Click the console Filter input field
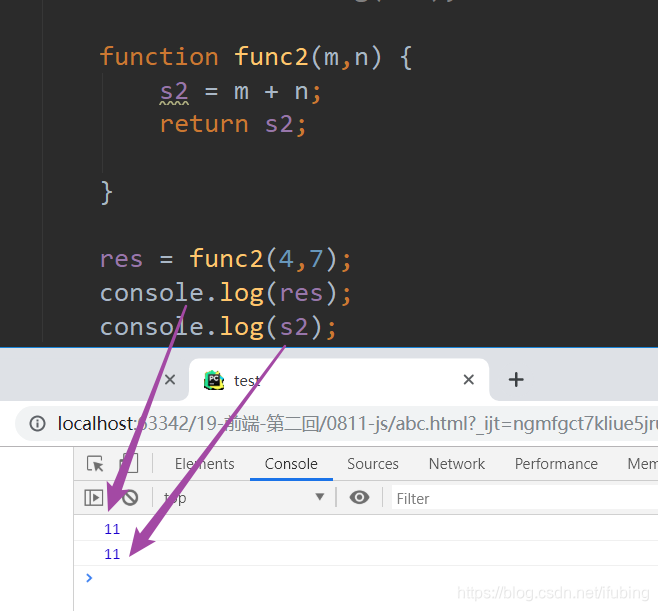Screen dimensions: 658x611 click(525, 498)
